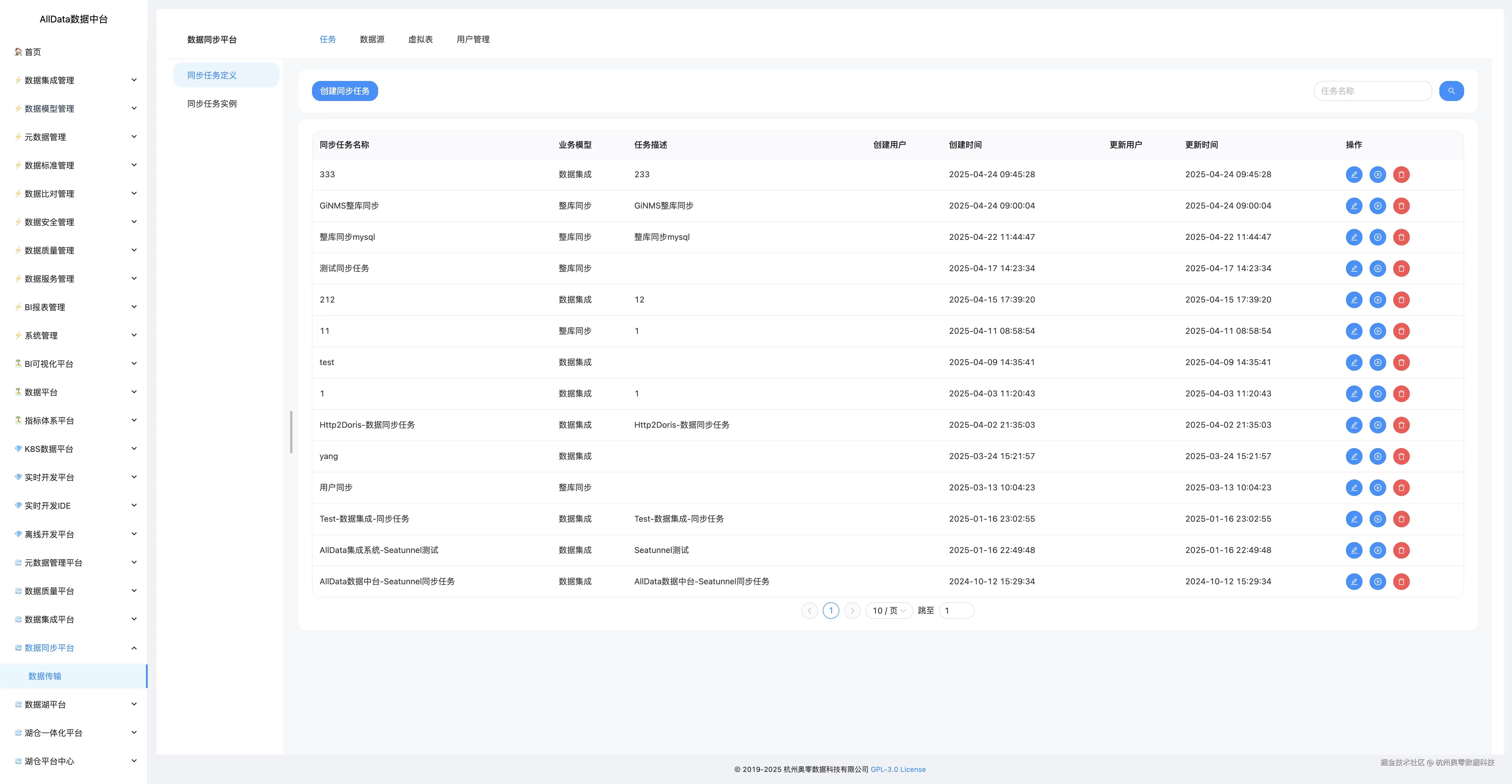This screenshot has height=784, width=1512.
Task: Click the edit icon for task 333
Action: [x=1354, y=174]
